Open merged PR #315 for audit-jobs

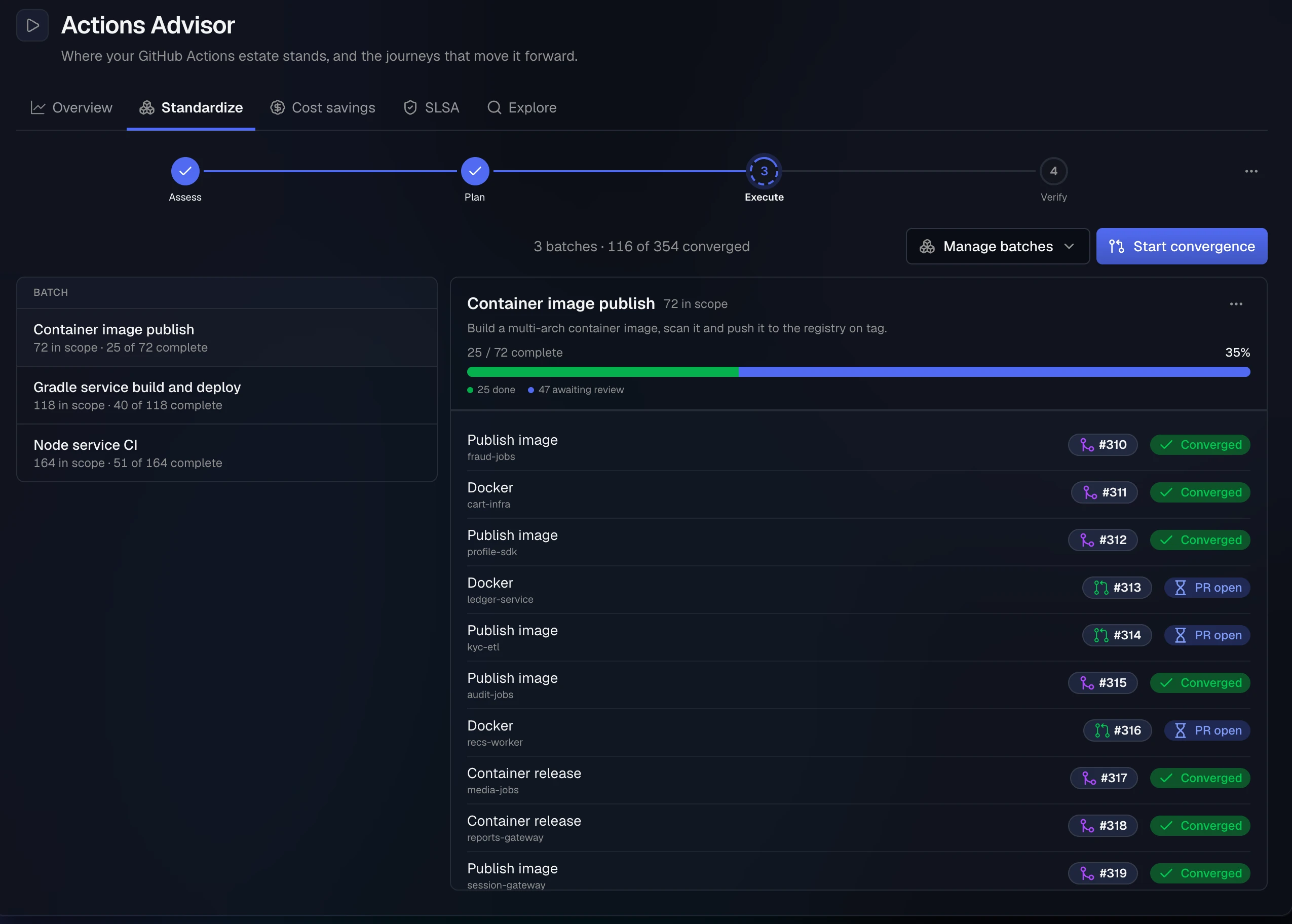coord(1103,683)
